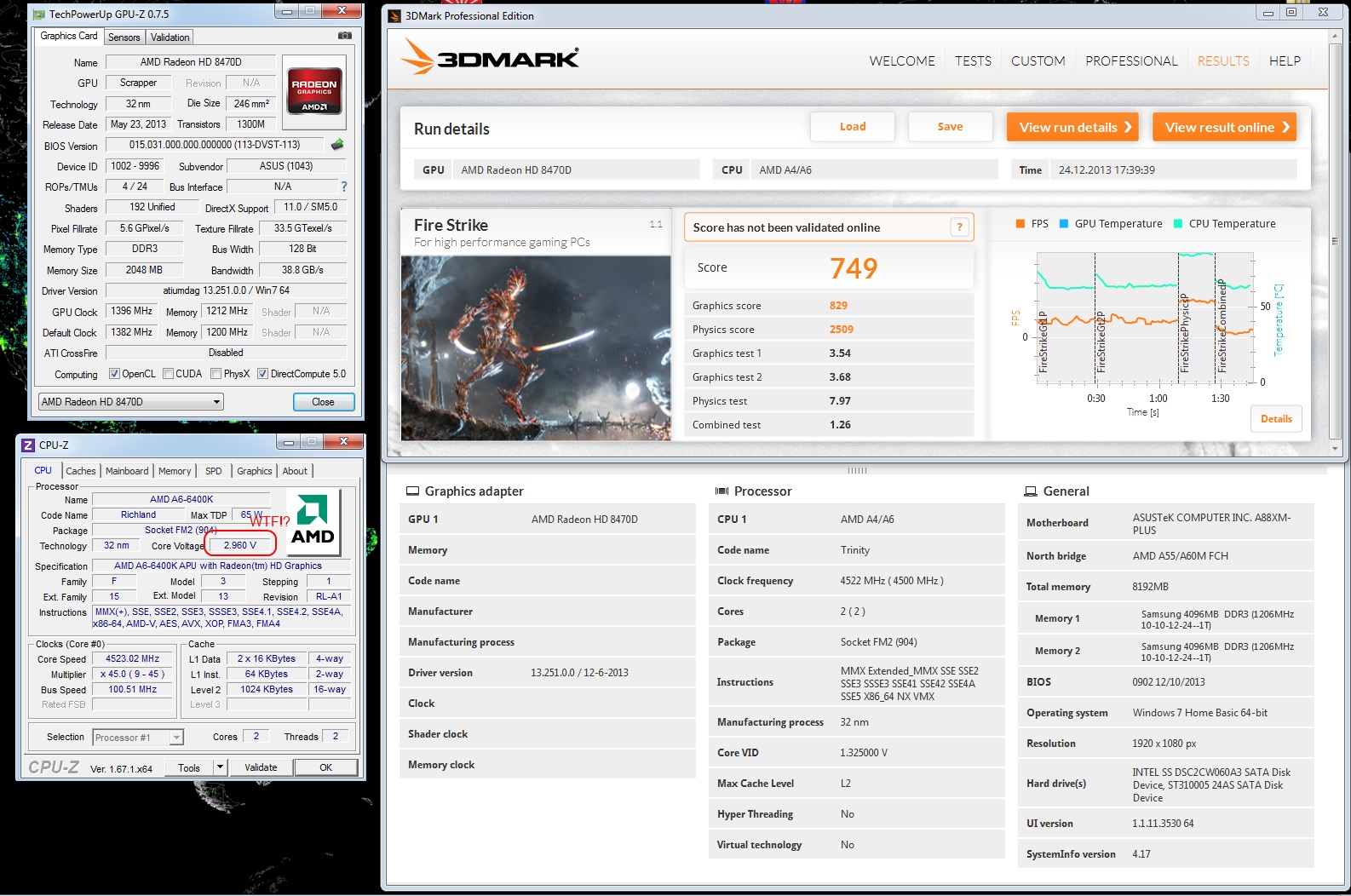The height and width of the screenshot is (896, 1351).
Task: Click the Bus Interface question mark in GPU-Z
Action: click(344, 187)
